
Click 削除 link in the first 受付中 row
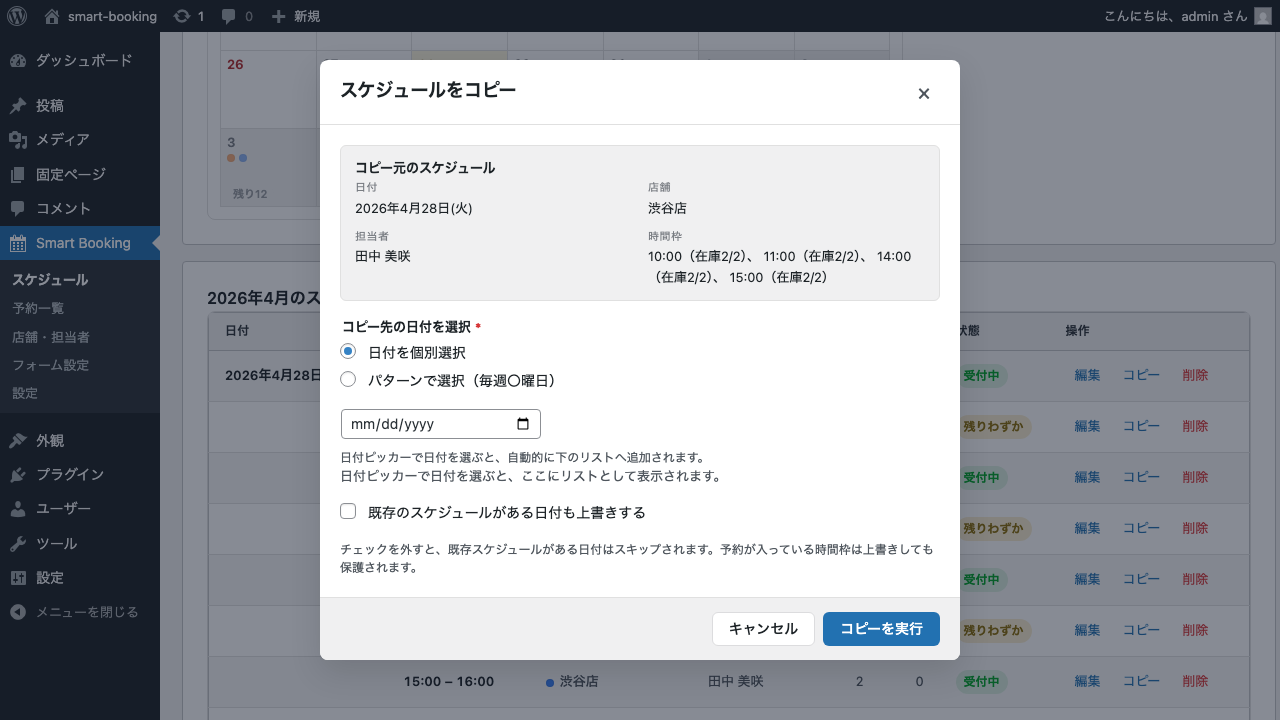[x=1195, y=376]
